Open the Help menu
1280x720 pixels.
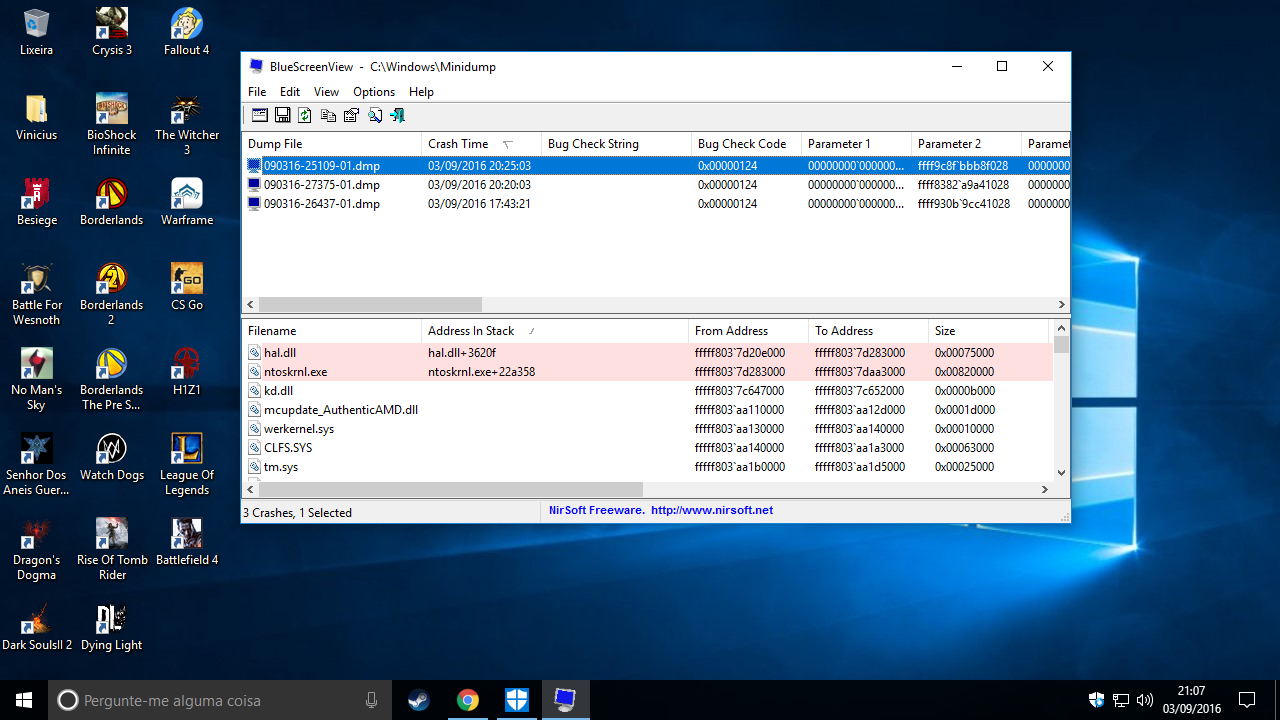pos(422,92)
